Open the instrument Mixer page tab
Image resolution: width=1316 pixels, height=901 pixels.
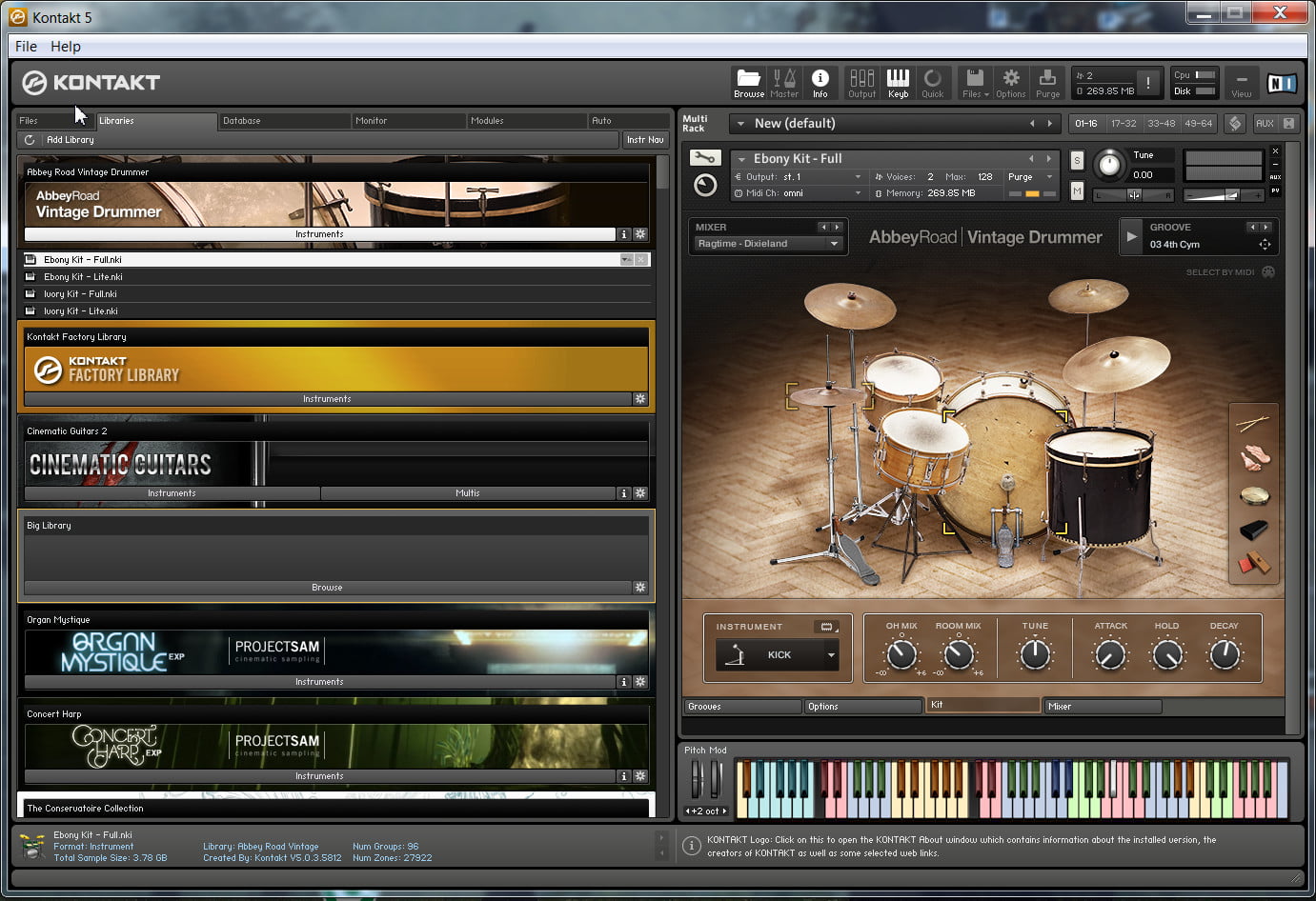(x=1103, y=707)
